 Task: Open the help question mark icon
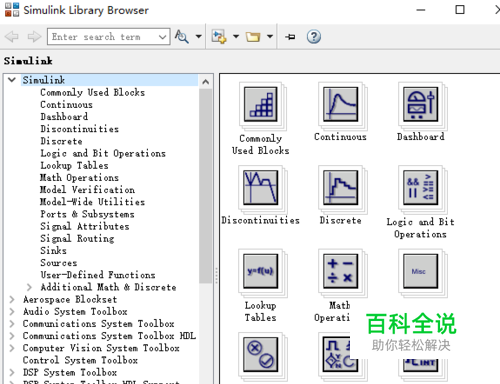(x=314, y=36)
